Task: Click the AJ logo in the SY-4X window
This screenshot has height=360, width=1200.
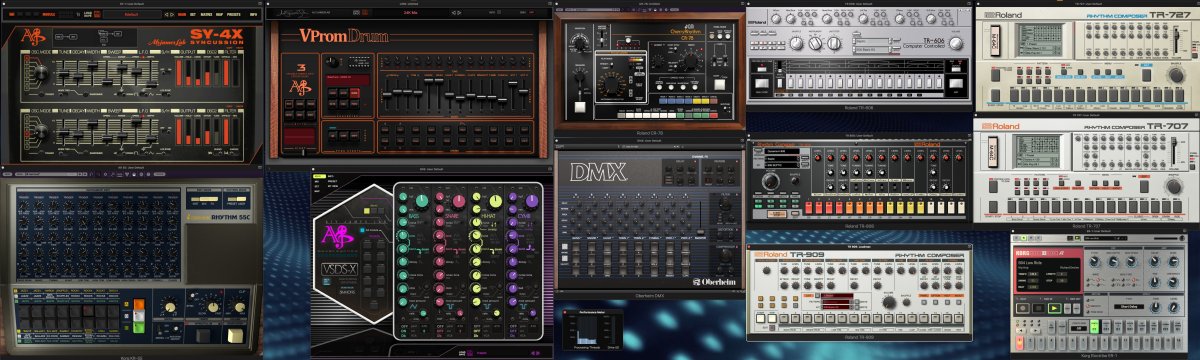Action: click(x=33, y=35)
